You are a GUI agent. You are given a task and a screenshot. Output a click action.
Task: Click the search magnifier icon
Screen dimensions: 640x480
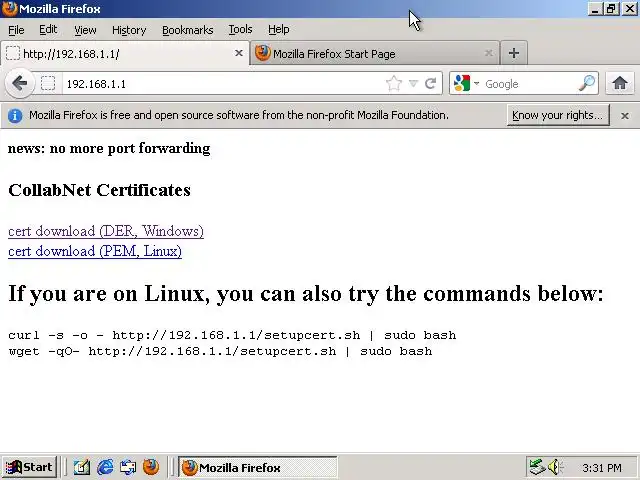(x=587, y=83)
